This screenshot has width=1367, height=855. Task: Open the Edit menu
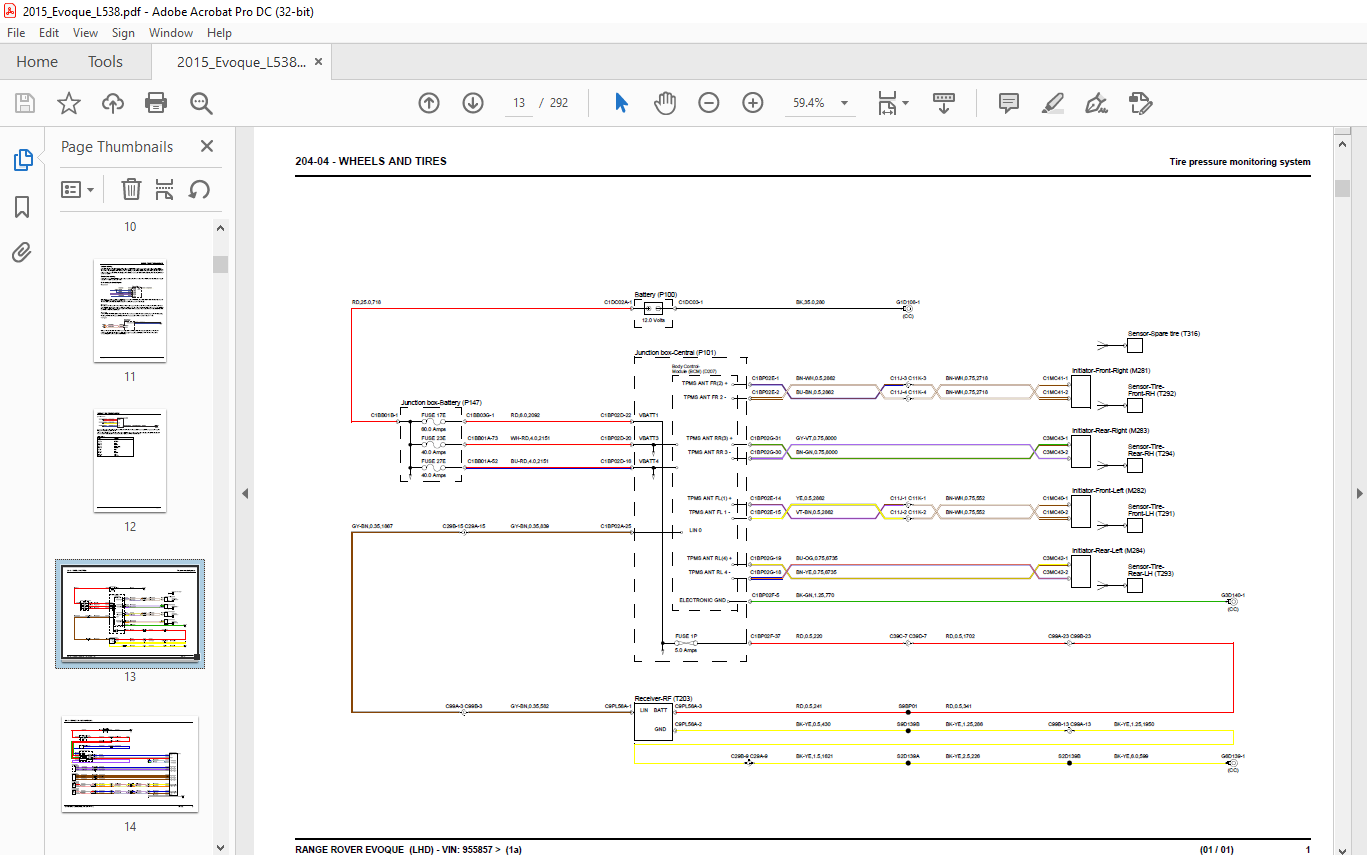click(49, 33)
